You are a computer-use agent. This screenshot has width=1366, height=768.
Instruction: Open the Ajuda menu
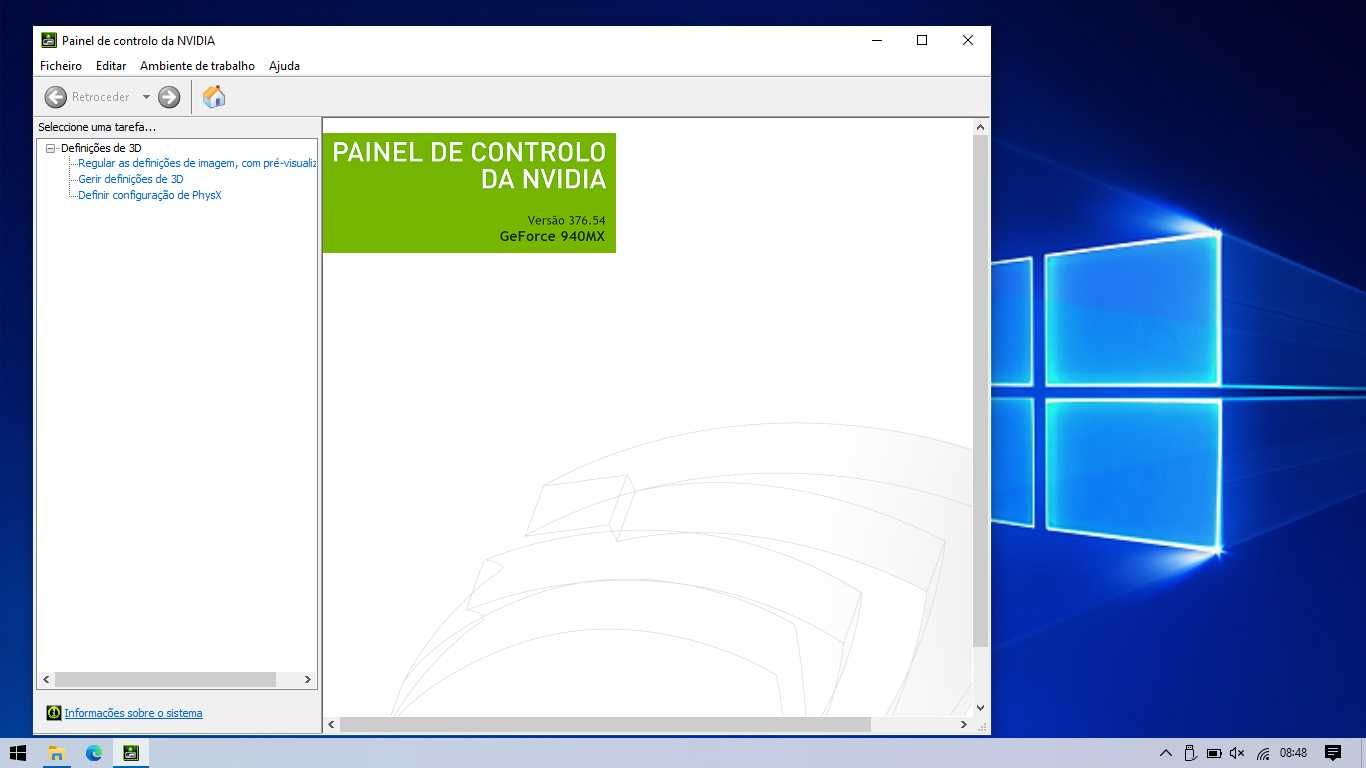pos(284,66)
